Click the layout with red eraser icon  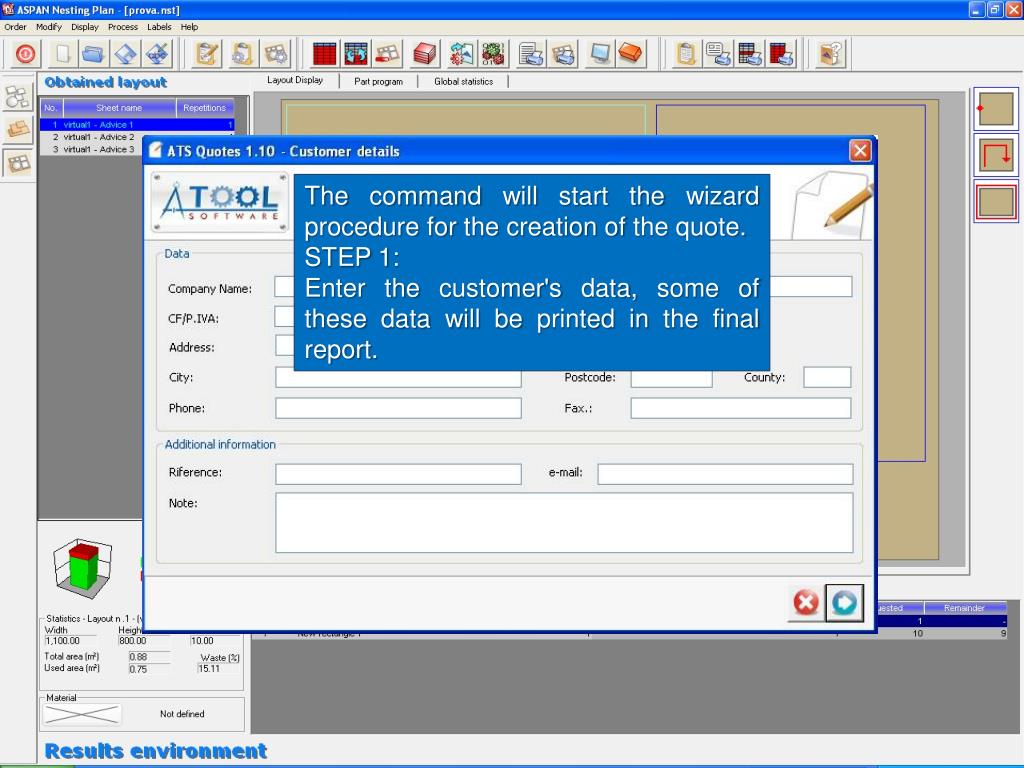387,54
